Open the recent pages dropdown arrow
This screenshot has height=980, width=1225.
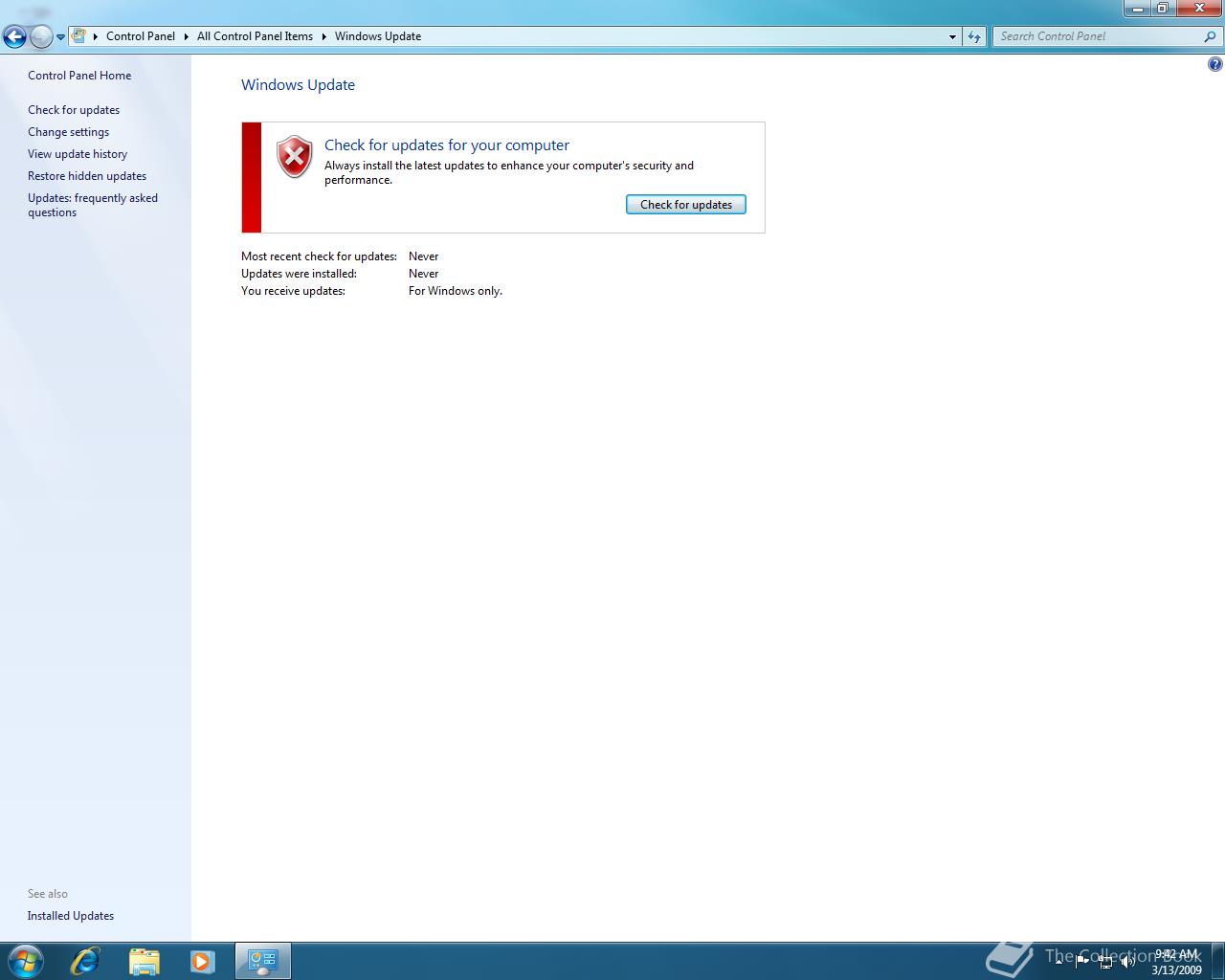point(60,37)
